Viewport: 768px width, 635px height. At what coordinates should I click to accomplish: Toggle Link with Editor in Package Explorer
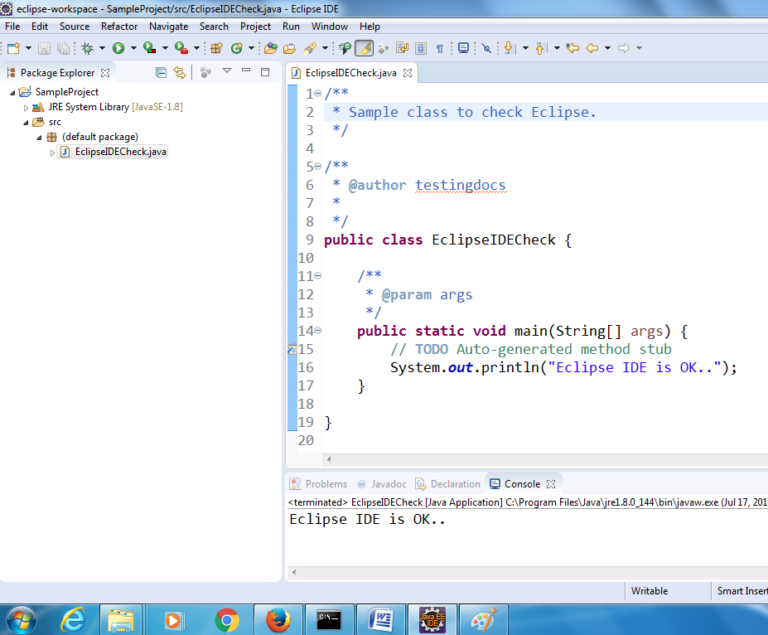coord(180,72)
